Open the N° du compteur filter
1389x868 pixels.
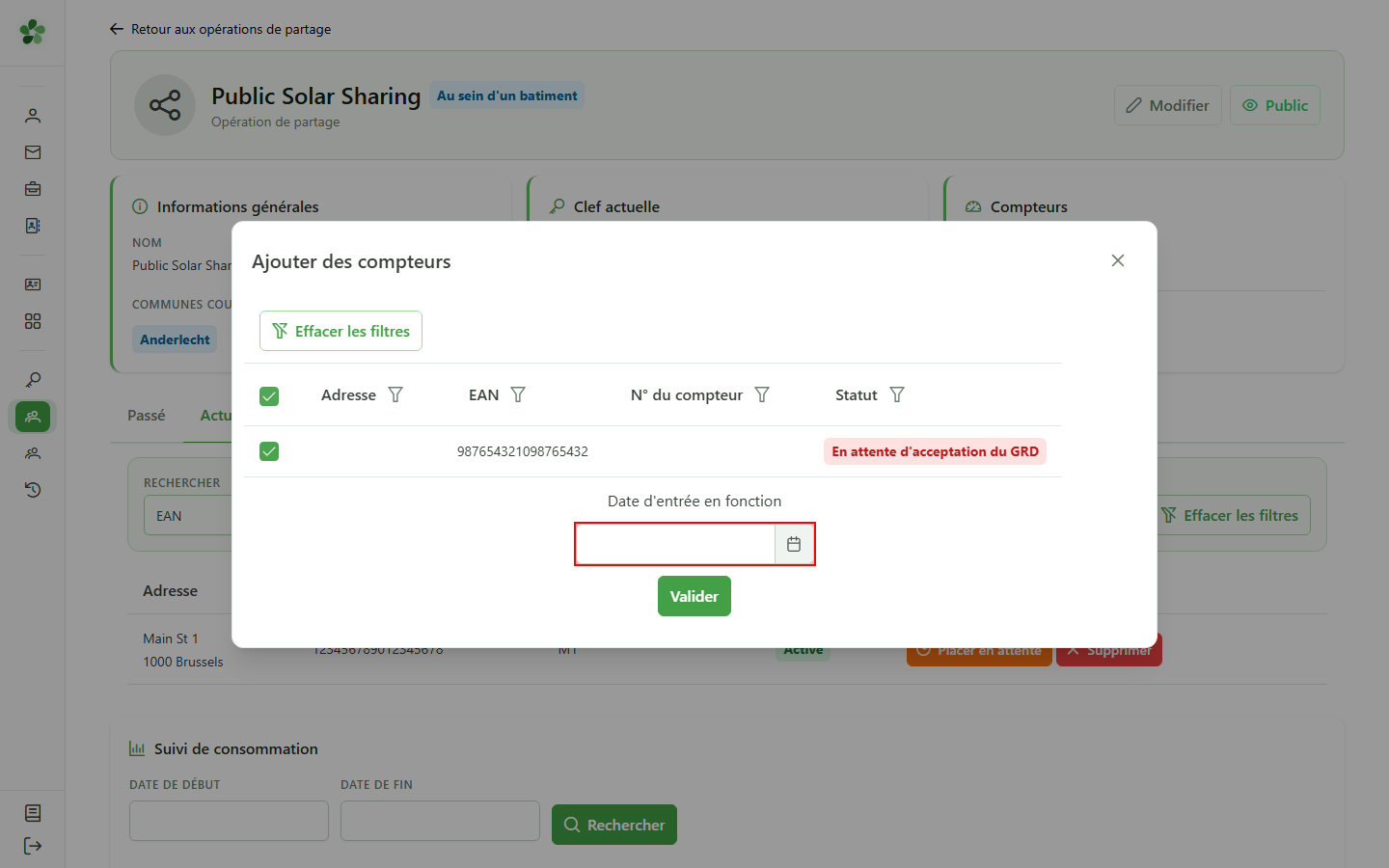pos(762,394)
